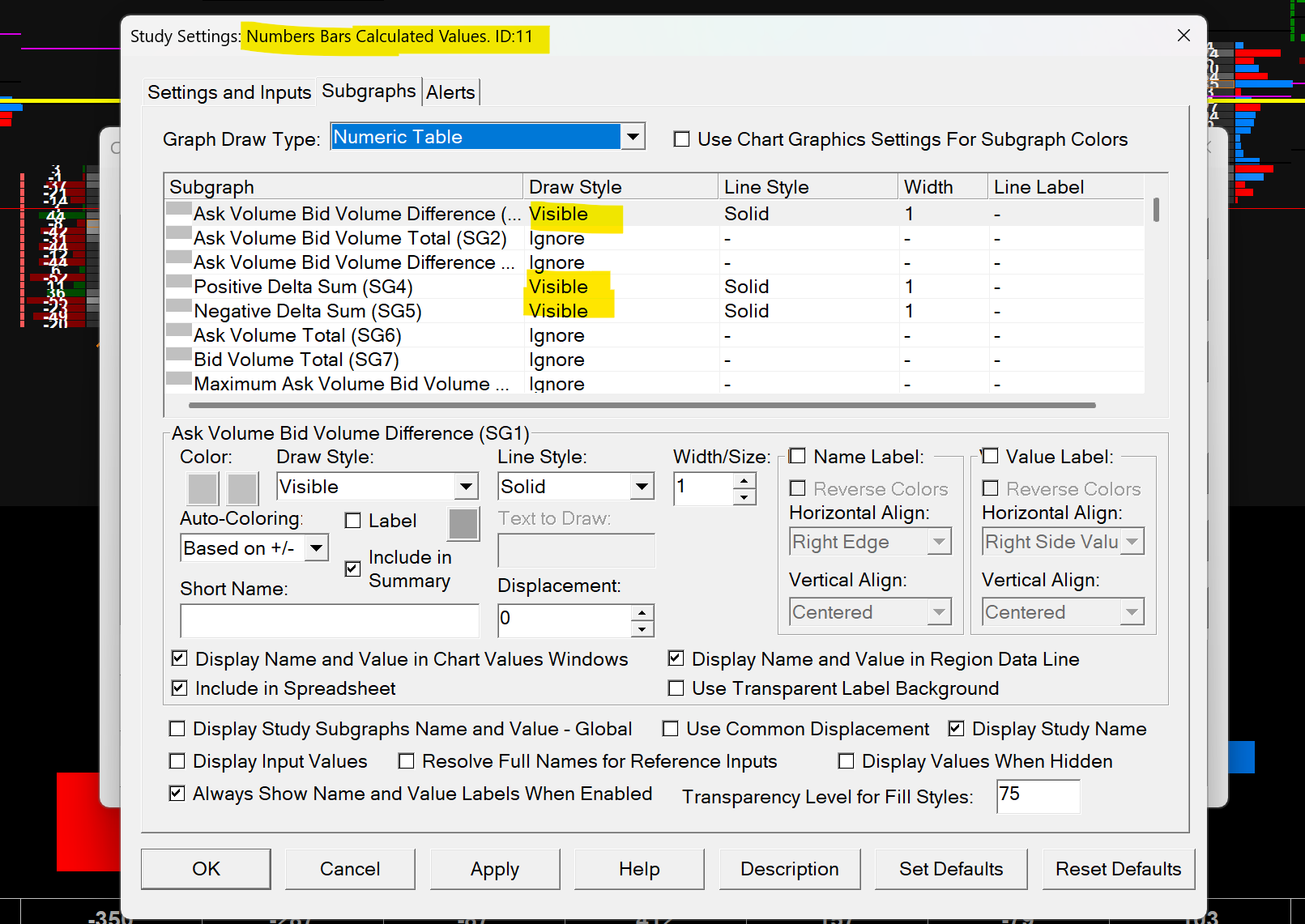Open the Auto-Coloring dropdown
Screen dimensions: 1305x924
(317, 548)
